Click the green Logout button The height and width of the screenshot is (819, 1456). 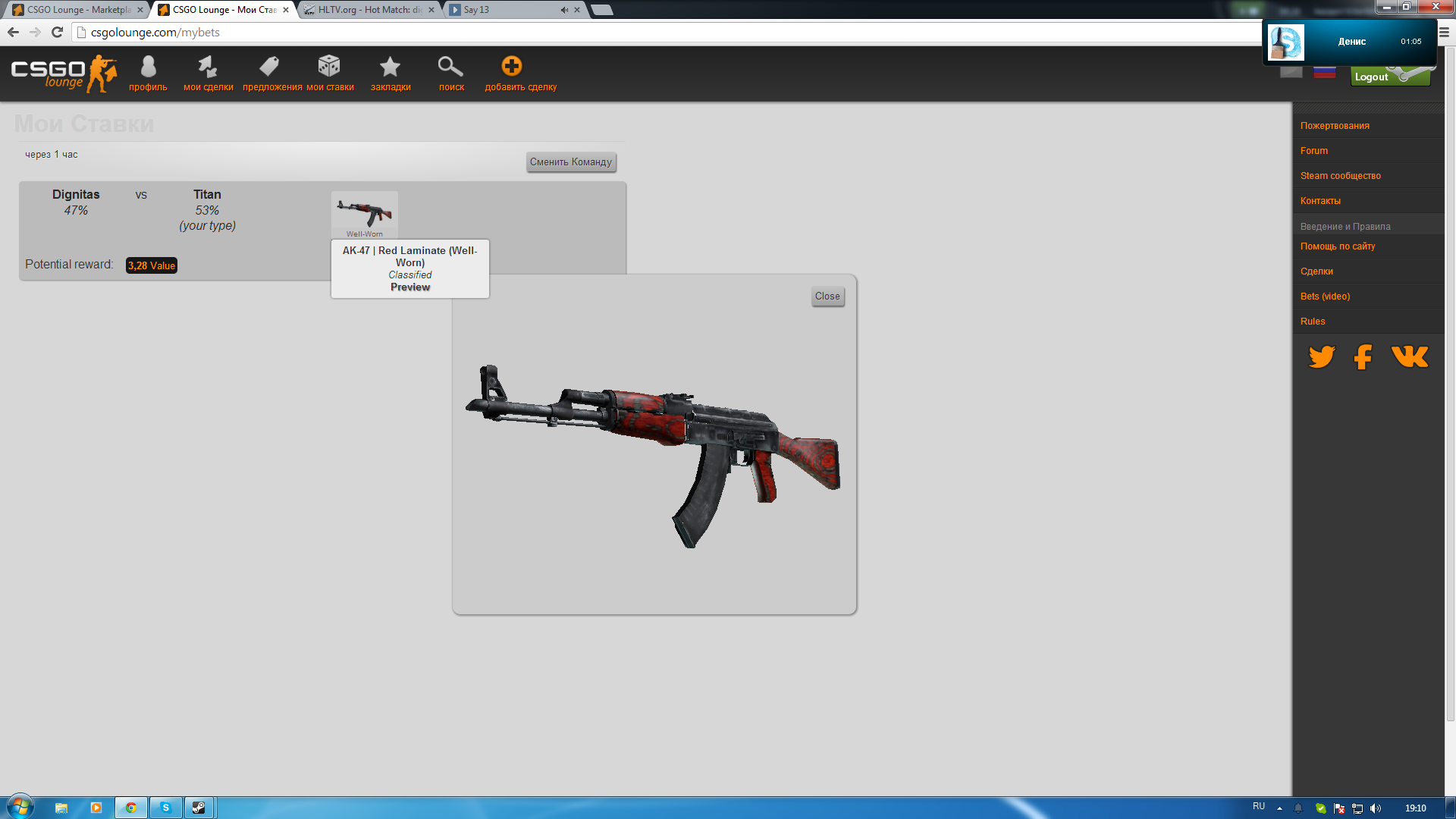tap(1389, 77)
